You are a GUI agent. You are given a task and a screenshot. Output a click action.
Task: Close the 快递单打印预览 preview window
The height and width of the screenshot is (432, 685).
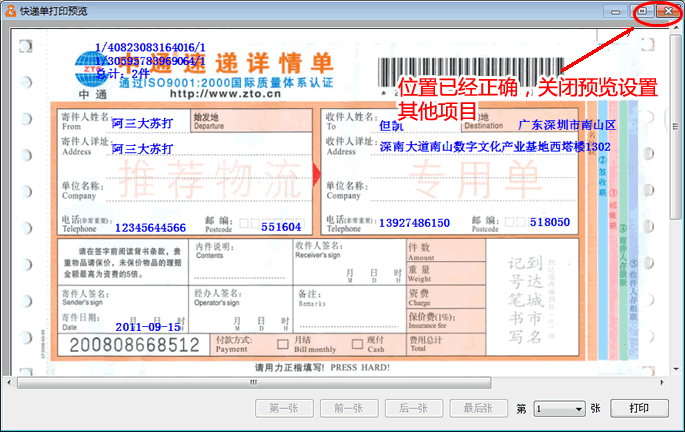668,11
